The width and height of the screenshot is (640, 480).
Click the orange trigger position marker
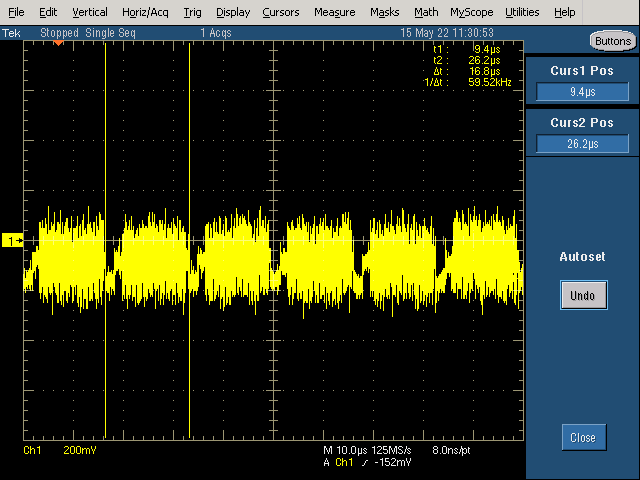[x=58, y=43]
